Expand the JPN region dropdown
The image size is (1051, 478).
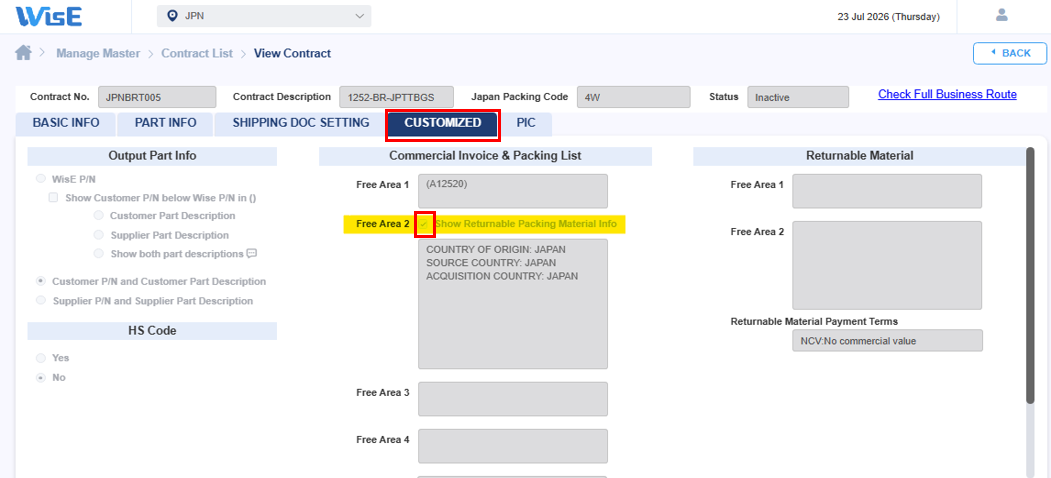263,16
